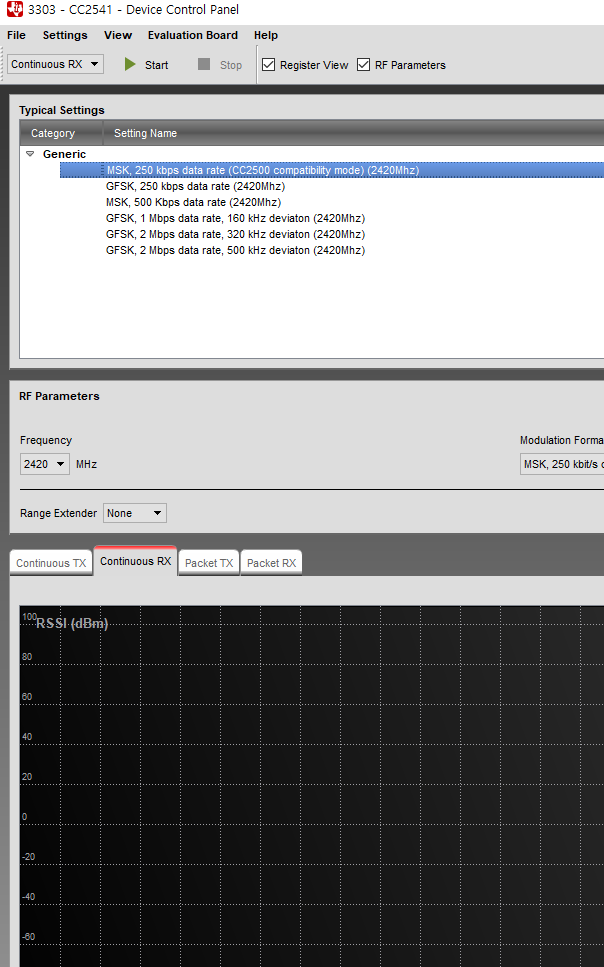604x967 pixels.
Task: Select GFSK 2 Mbps 500 kHz deviation setting
Action: click(x=235, y=250)
